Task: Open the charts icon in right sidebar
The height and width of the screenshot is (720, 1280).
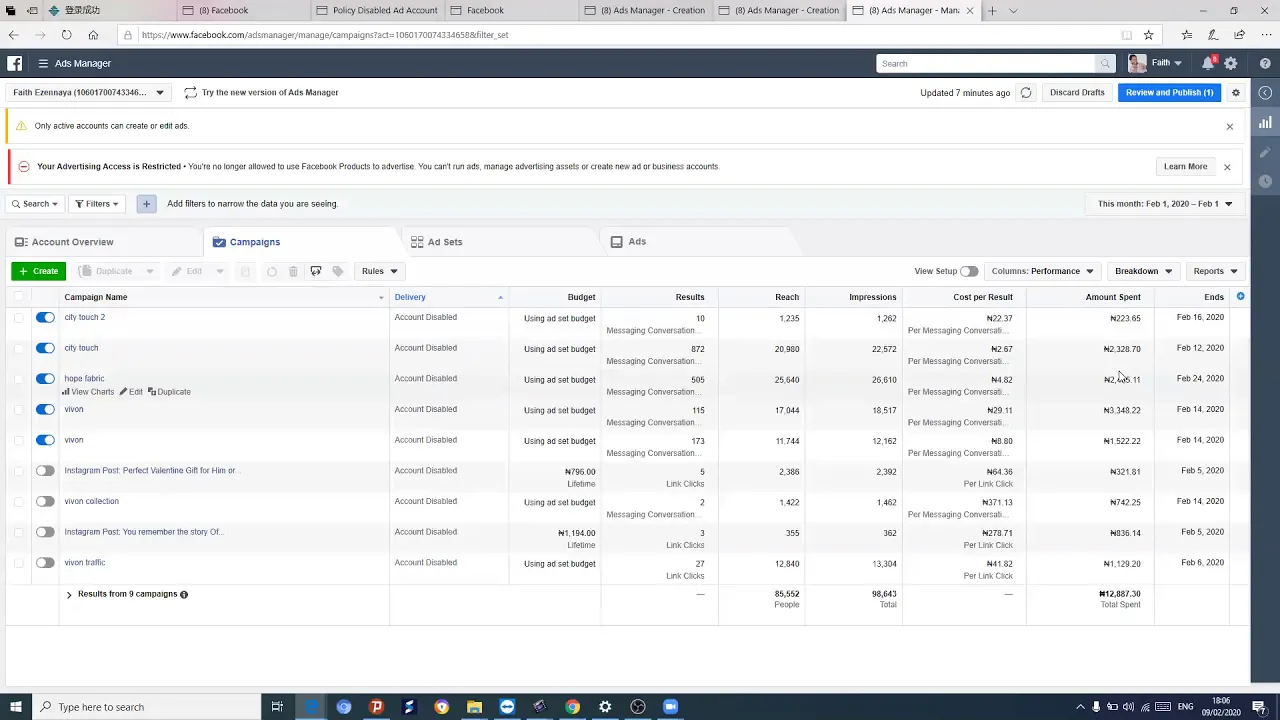Action: tap(1265, 122)
